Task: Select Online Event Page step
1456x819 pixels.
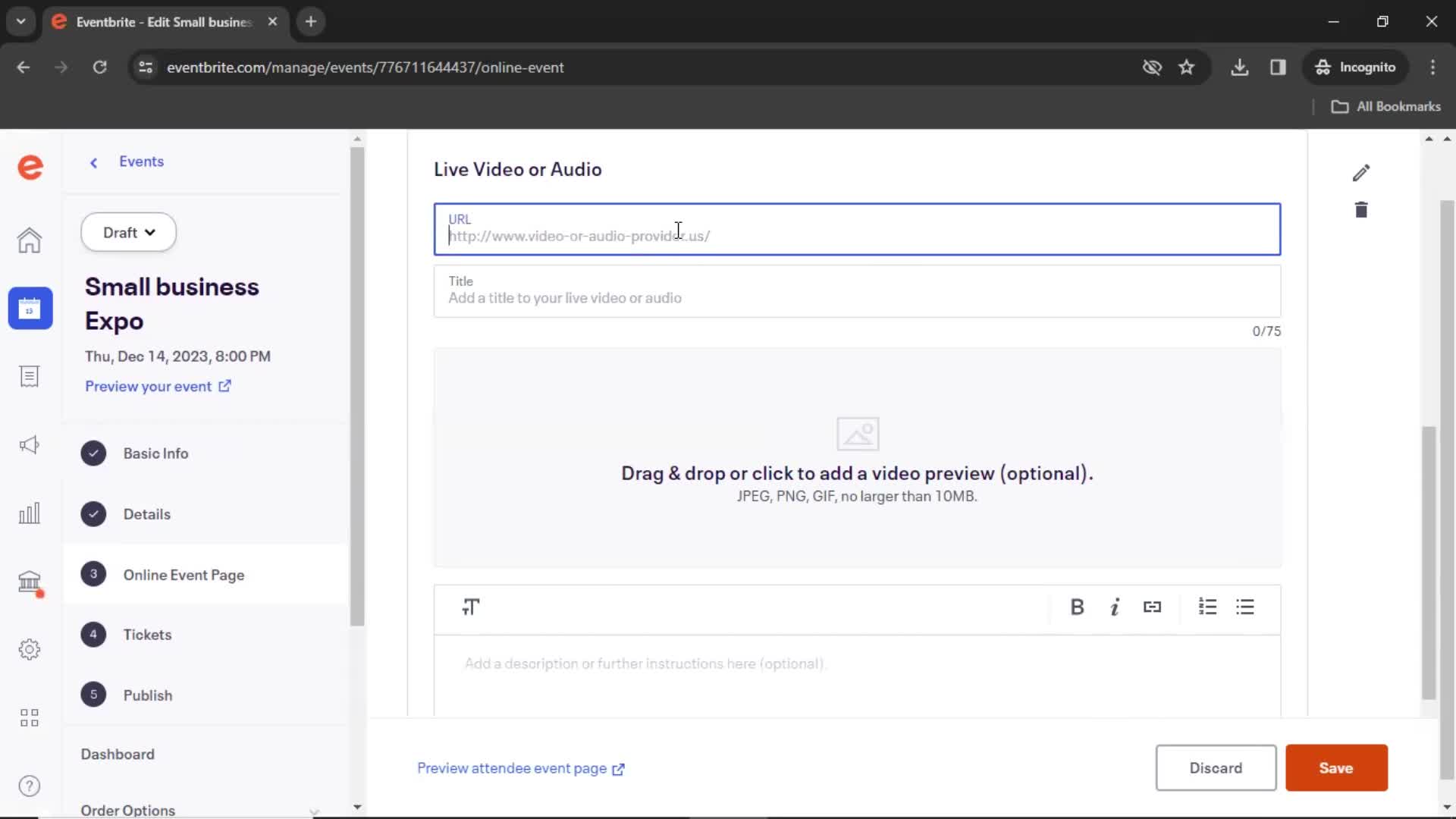Action: (205, 575)
